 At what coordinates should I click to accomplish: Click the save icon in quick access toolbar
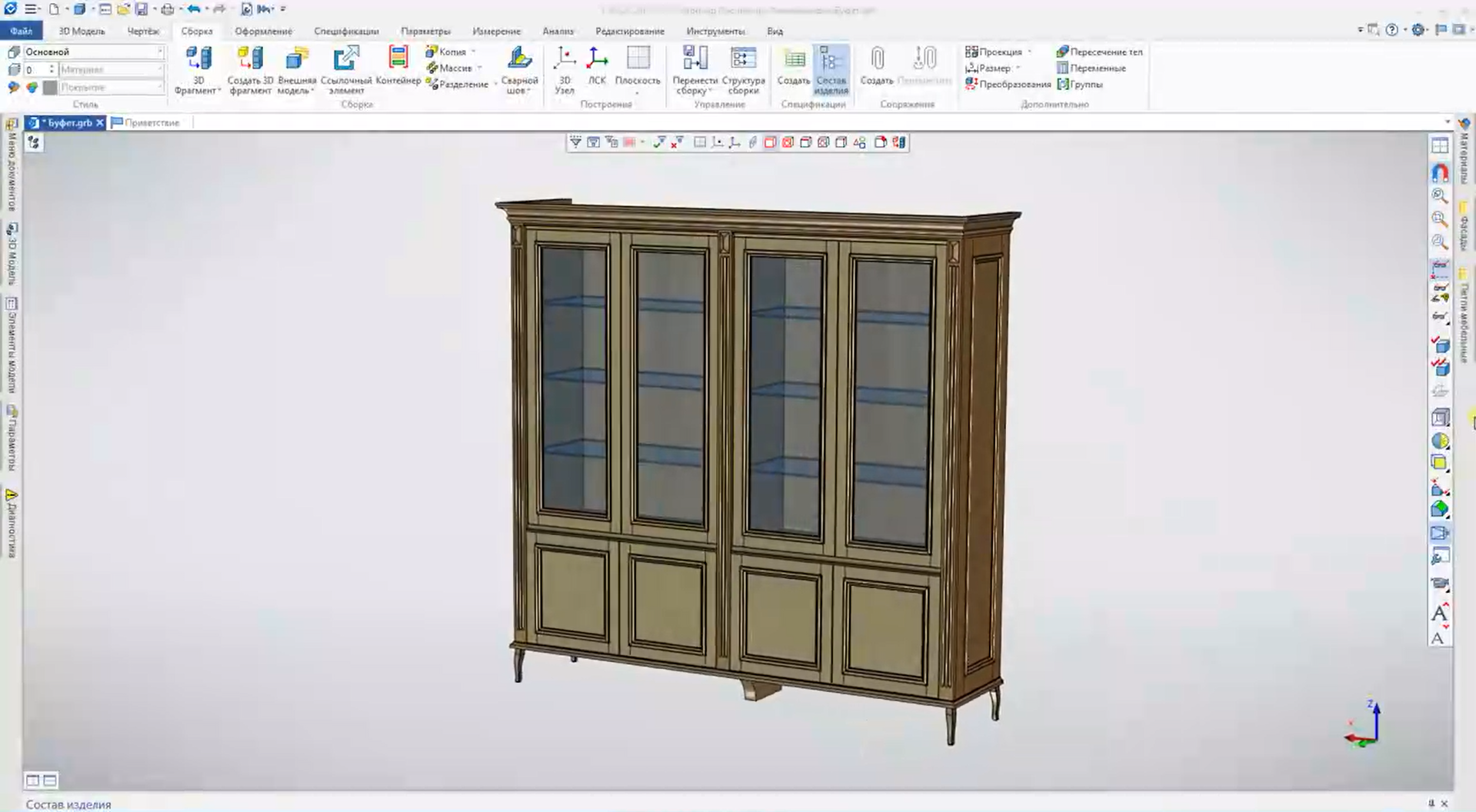(x=142, y=9)
